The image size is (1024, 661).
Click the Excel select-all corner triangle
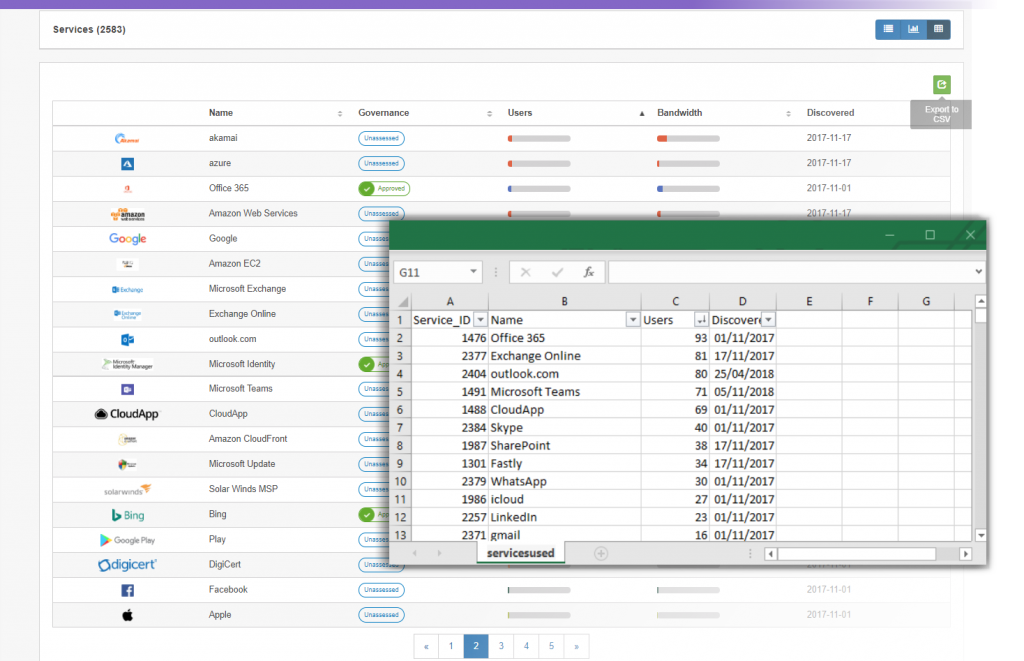pyautogui.click(x=403, y=301)
